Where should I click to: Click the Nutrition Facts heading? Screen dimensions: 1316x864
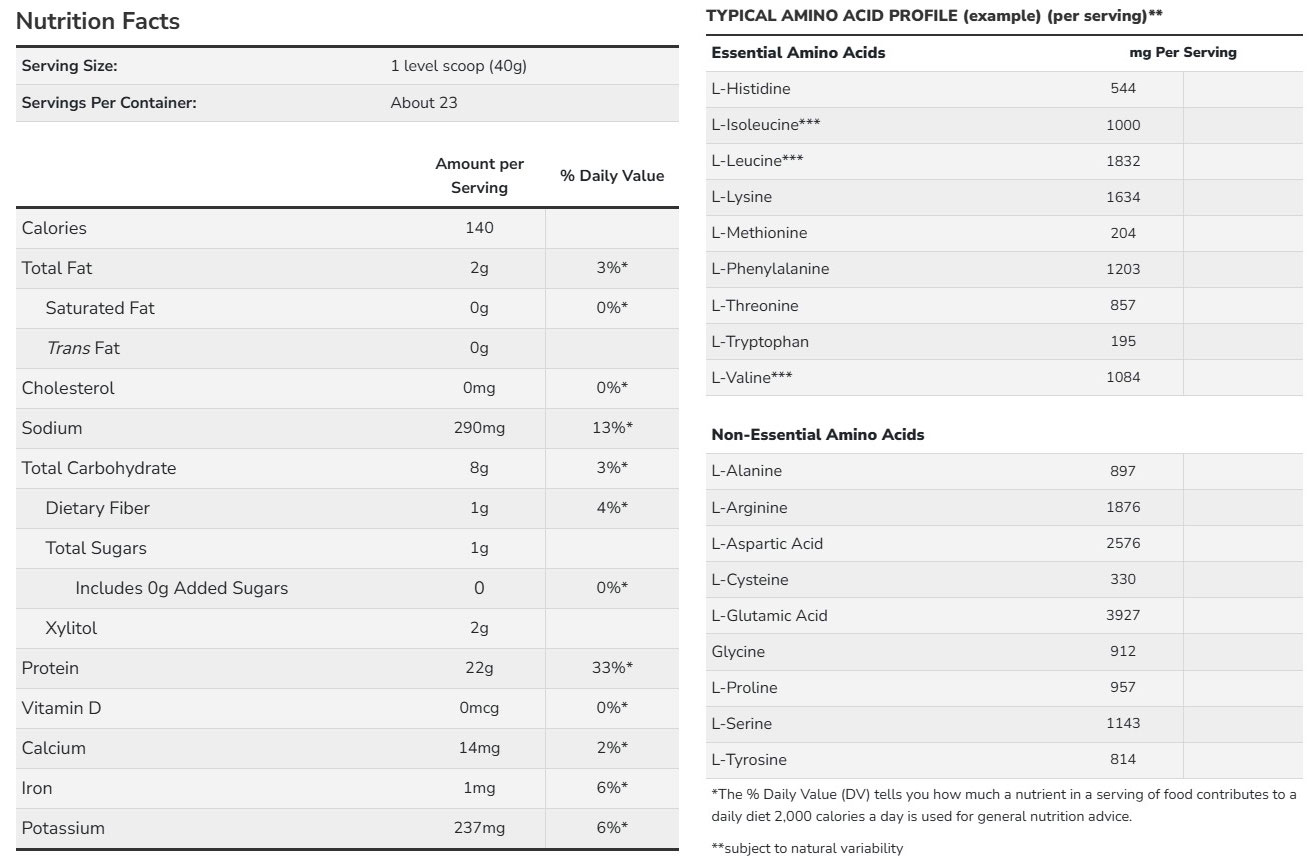98,21
